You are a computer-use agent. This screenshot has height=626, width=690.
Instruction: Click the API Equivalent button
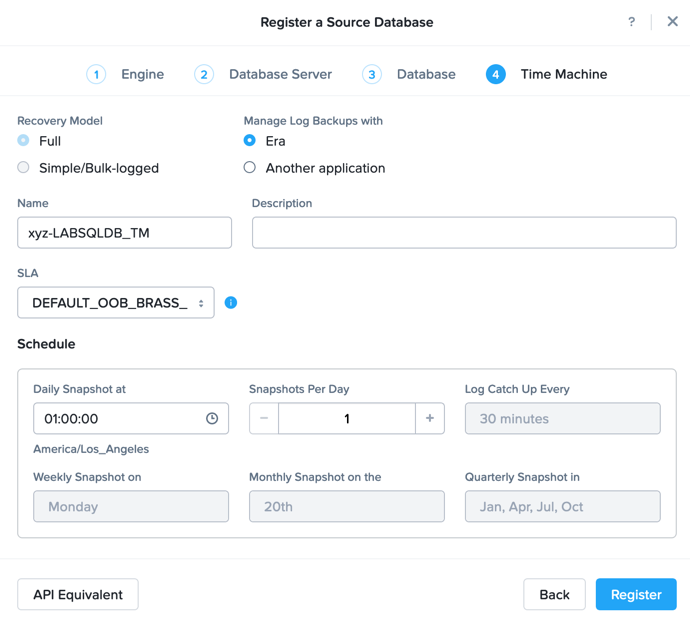(x=78, y=594)
